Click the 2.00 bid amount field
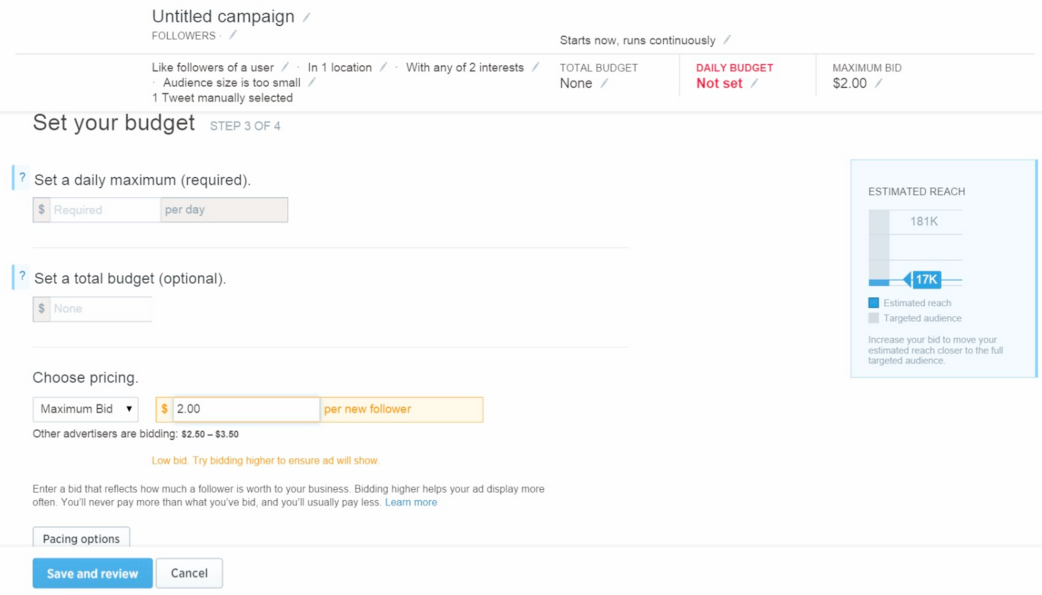This screenshot has height=595, width=1042. pyautogui.click(x=245, y=409)
